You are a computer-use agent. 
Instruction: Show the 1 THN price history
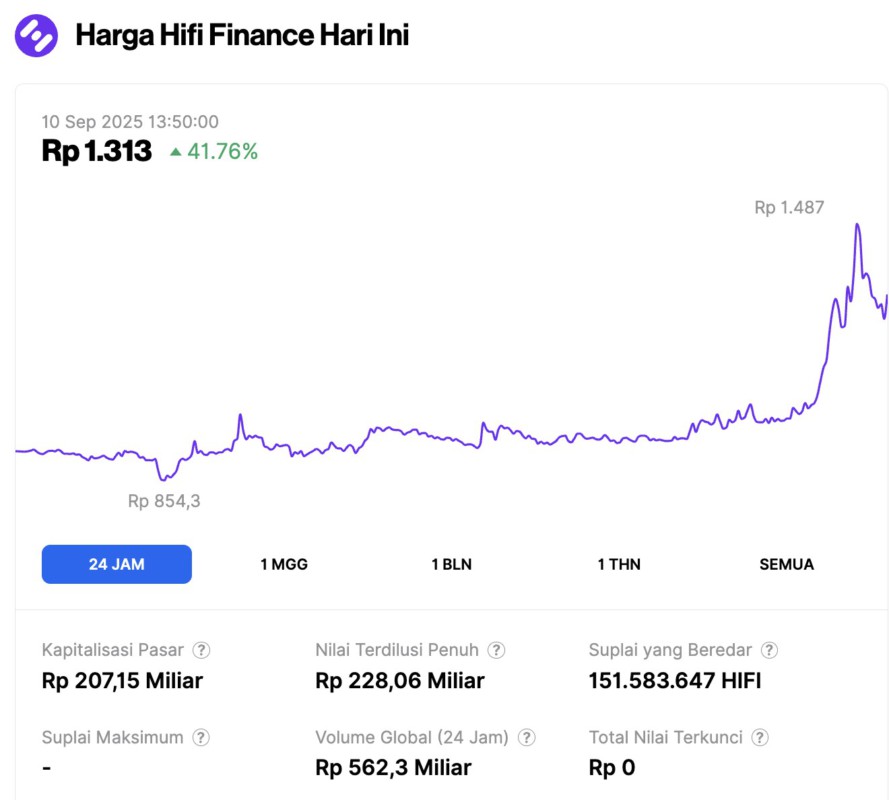[x=619, y=564]
